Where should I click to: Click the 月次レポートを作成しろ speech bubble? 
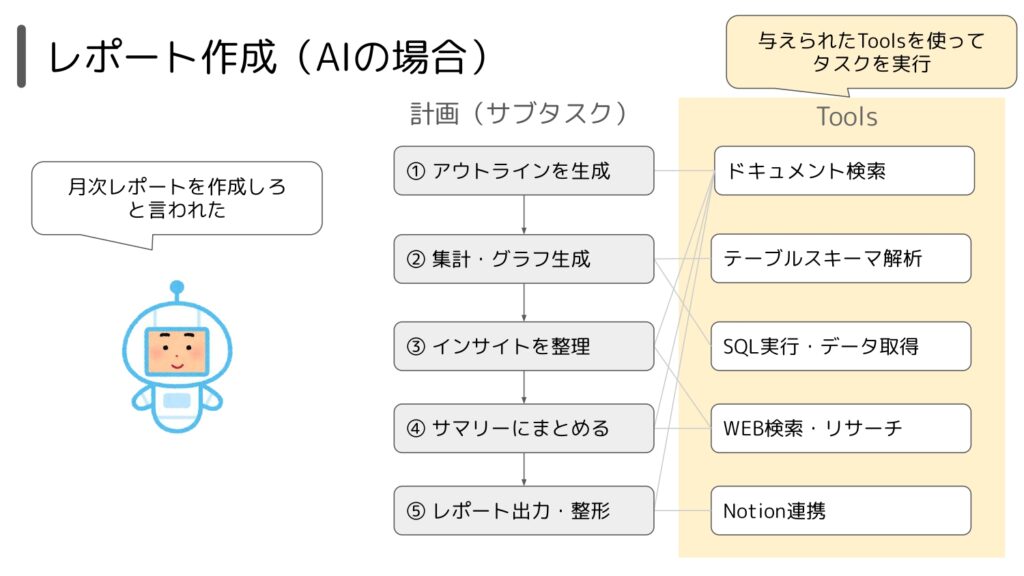177,199
